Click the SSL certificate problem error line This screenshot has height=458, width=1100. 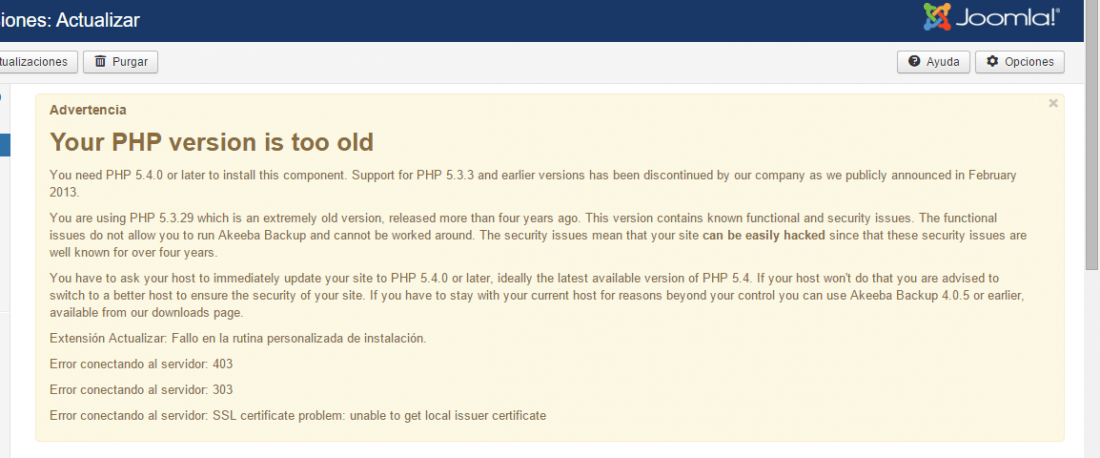(x=297, y=416)
